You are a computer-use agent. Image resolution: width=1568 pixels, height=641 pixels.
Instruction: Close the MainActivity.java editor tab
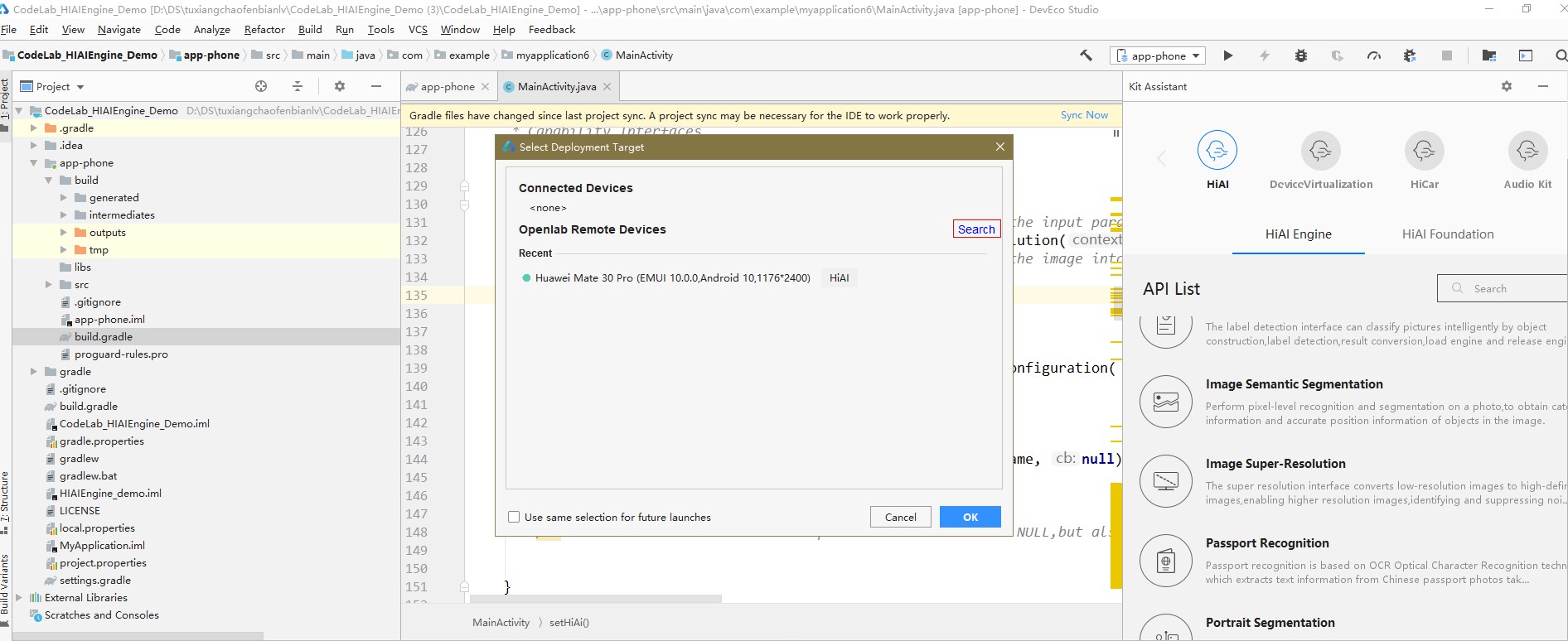click(607, 86)
